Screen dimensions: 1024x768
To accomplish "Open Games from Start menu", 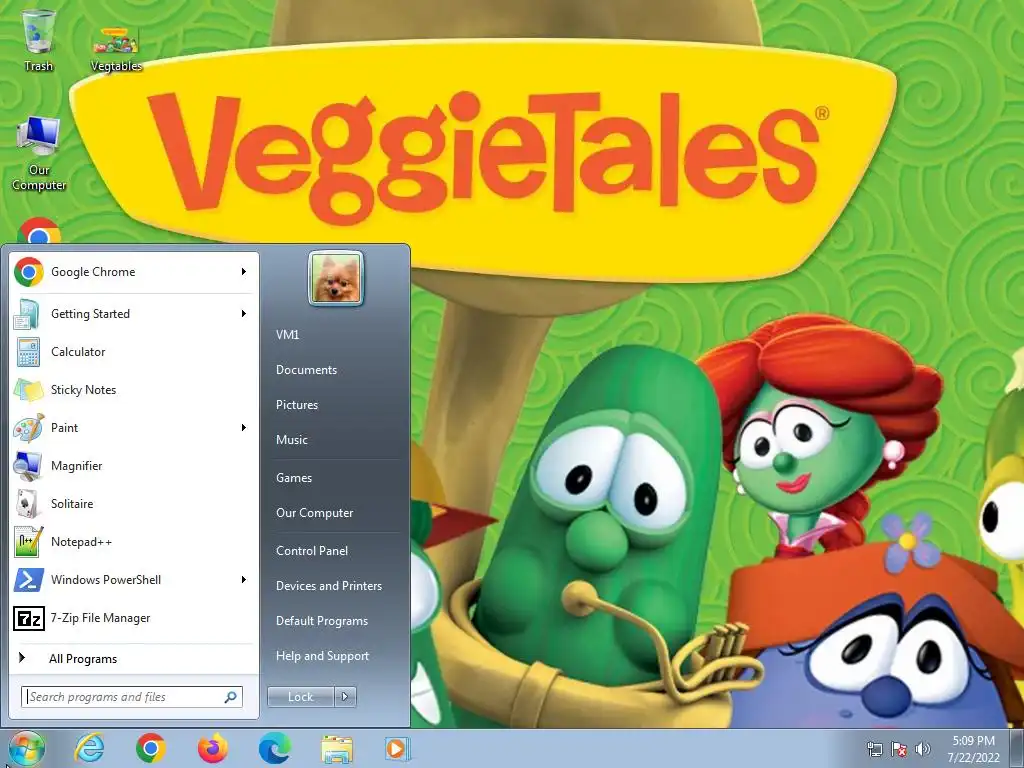I will pyautogui.click(x=293, y=477).
